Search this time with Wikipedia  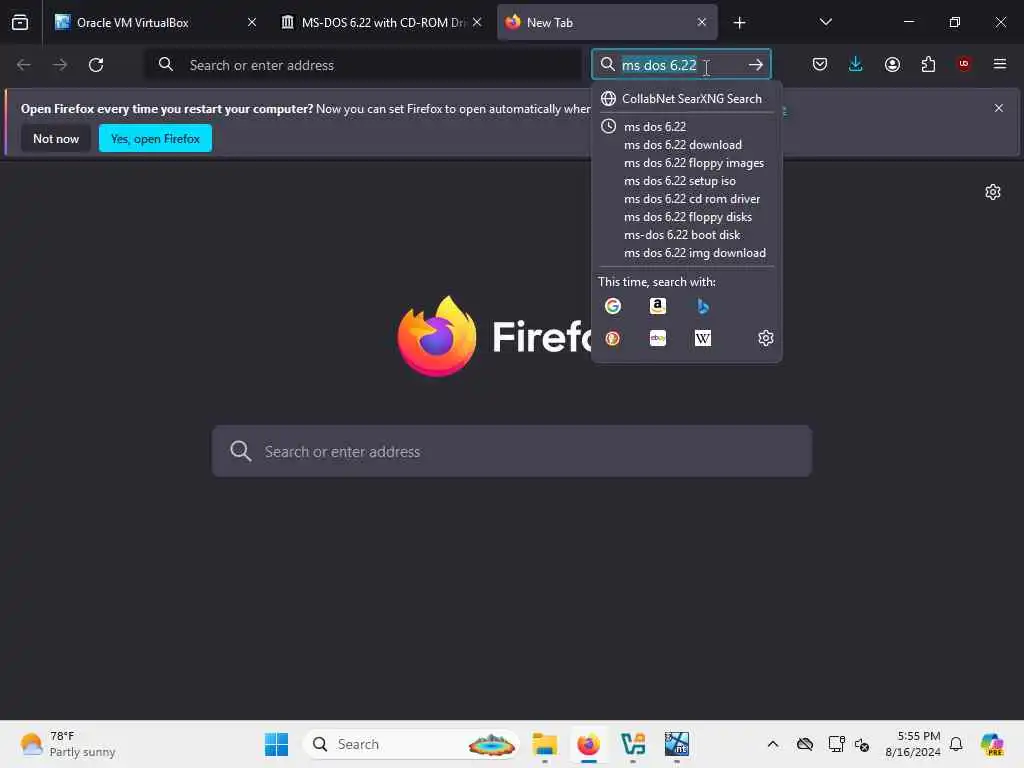click(x=703, y=338)
